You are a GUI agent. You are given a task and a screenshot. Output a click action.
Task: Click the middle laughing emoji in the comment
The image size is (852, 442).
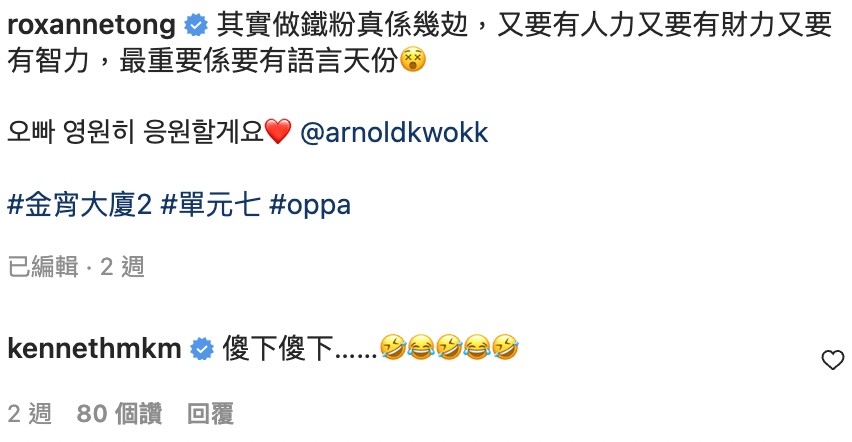449,347
